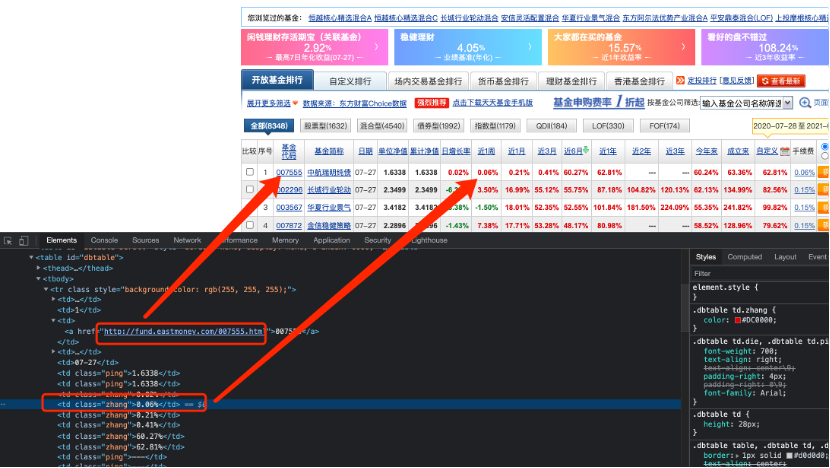
Task: Select the 理财基金排行 tab
Action: pos(571,81)
